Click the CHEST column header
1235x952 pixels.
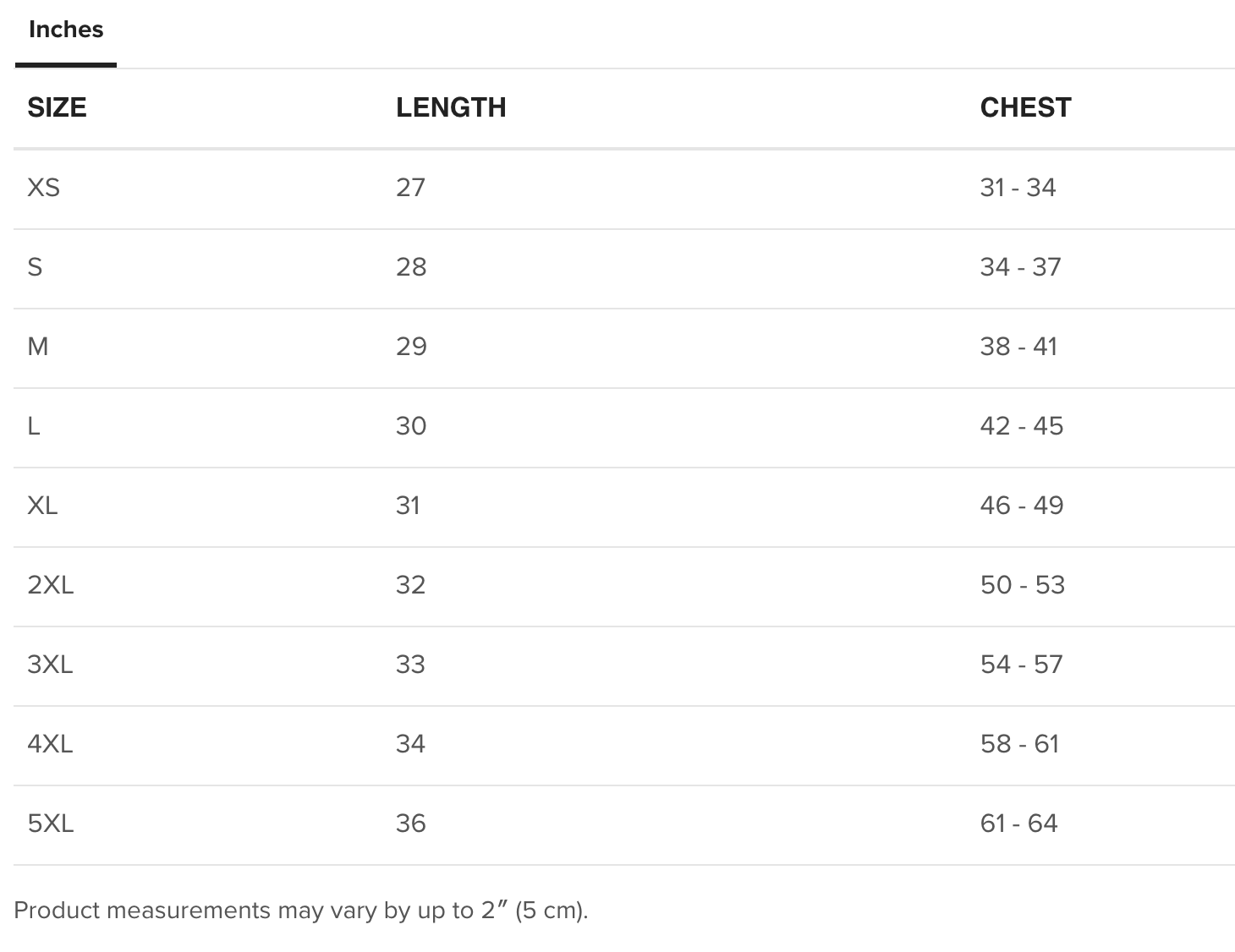point(1025,107)
